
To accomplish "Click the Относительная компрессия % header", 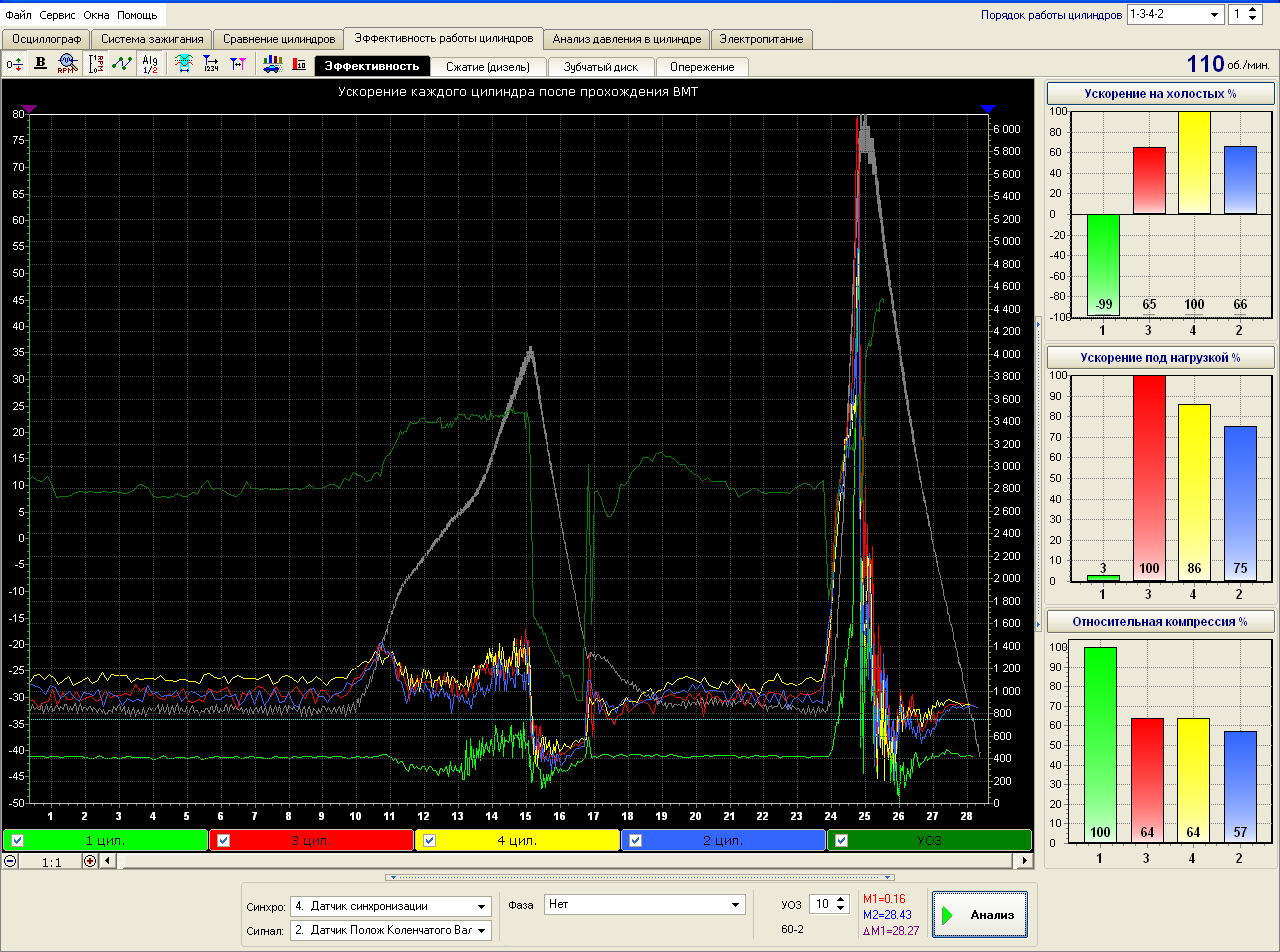I will (1160, 621).
